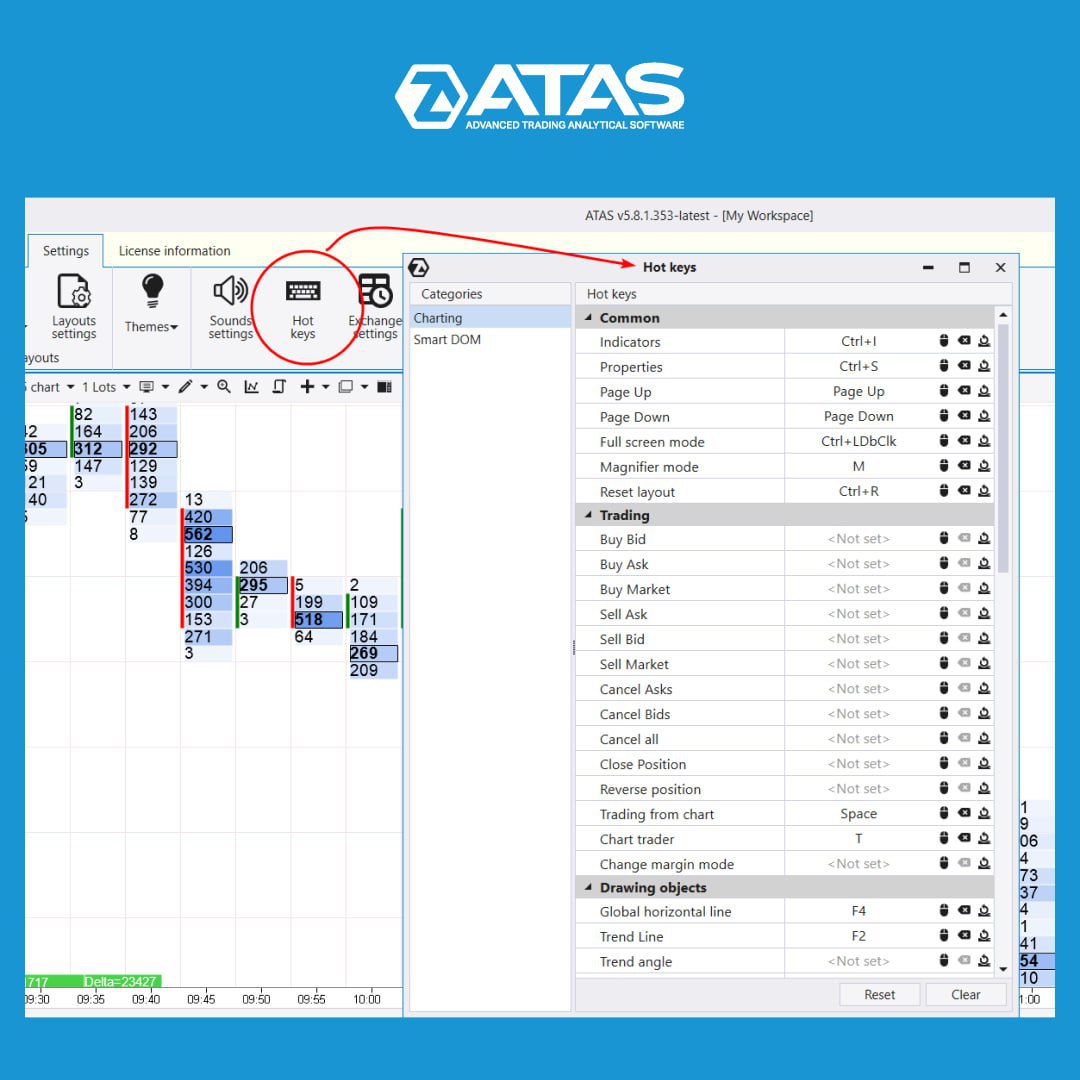The height and width of the screenshot is (1080, 1080).
Task: Clear the Trading from chart Space hotkey
Action: coord(964,813)
